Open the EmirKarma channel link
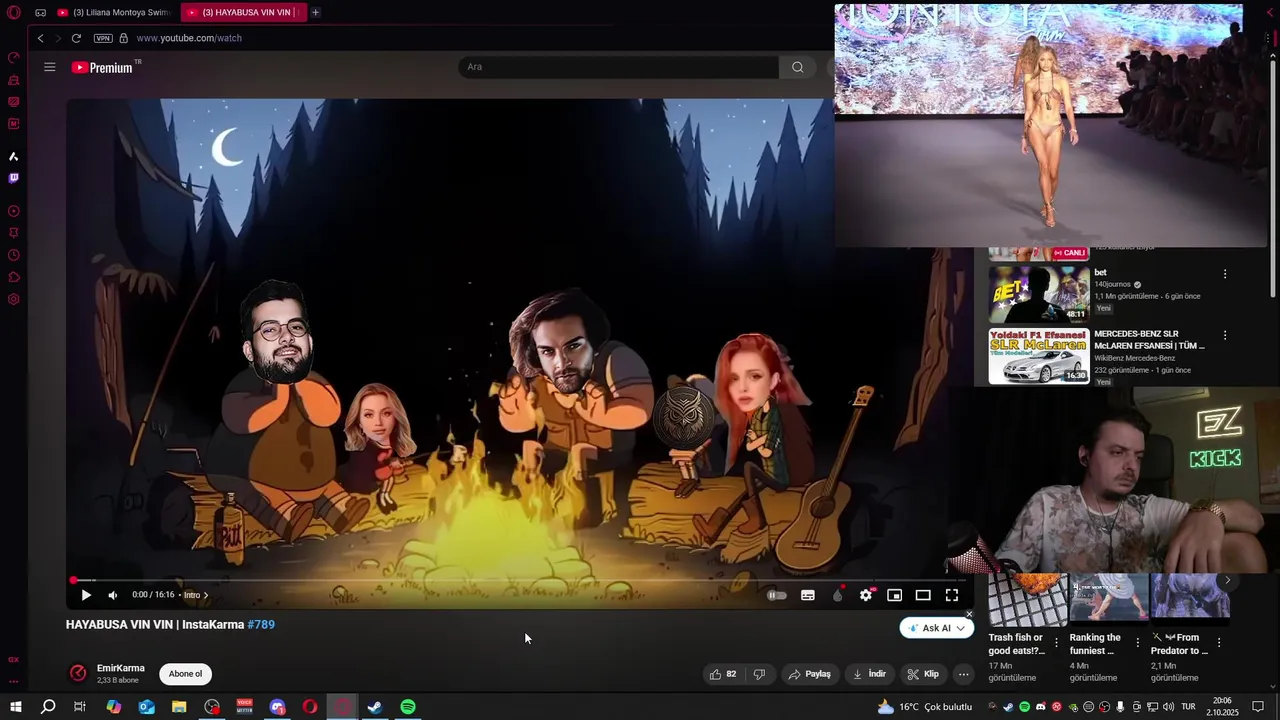This screenshot has height=720, width=1280. pos(121,668)
